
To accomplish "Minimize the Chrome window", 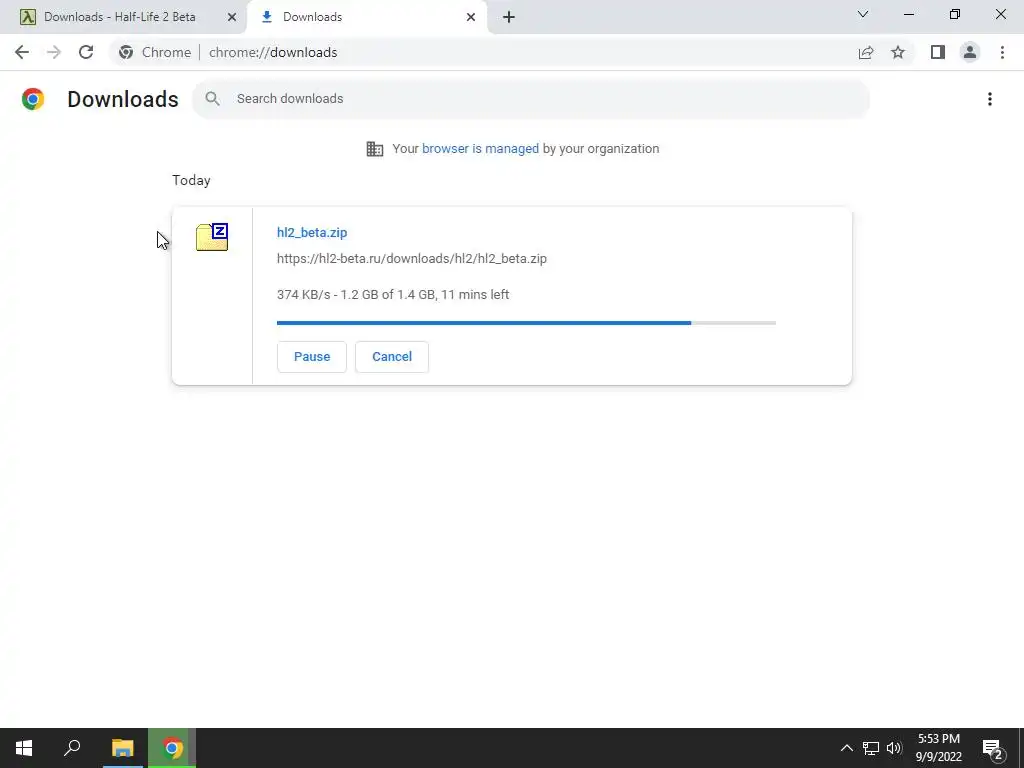I will [908, 14].
